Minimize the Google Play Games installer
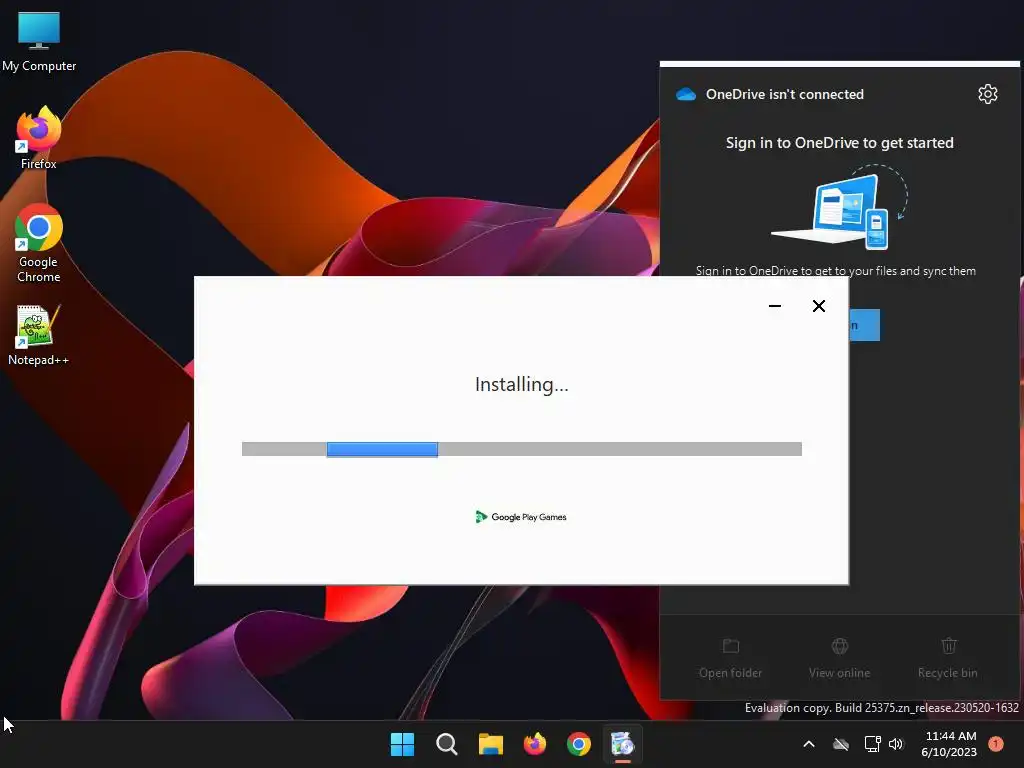This screenshot has width=1024, height=768. pos(775,306)
